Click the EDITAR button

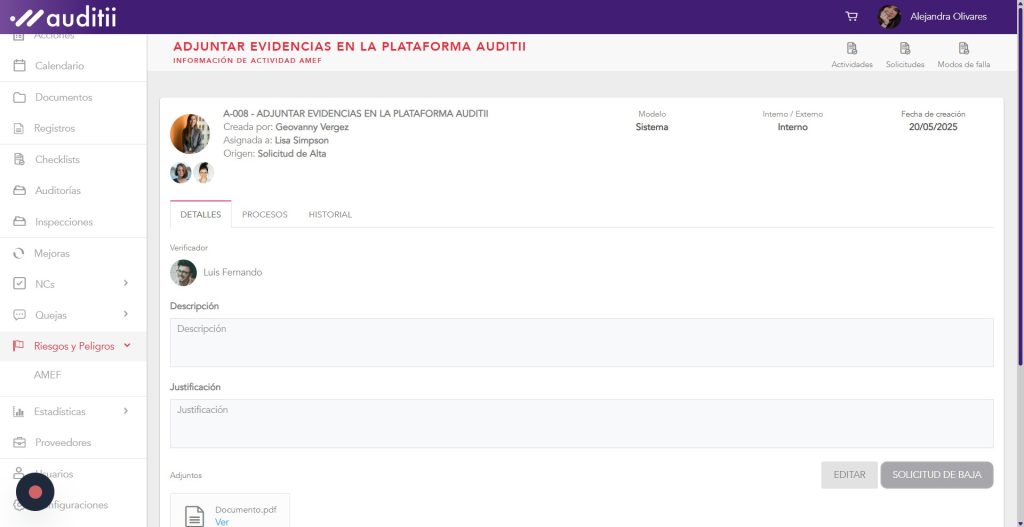[x=849, y=475]
